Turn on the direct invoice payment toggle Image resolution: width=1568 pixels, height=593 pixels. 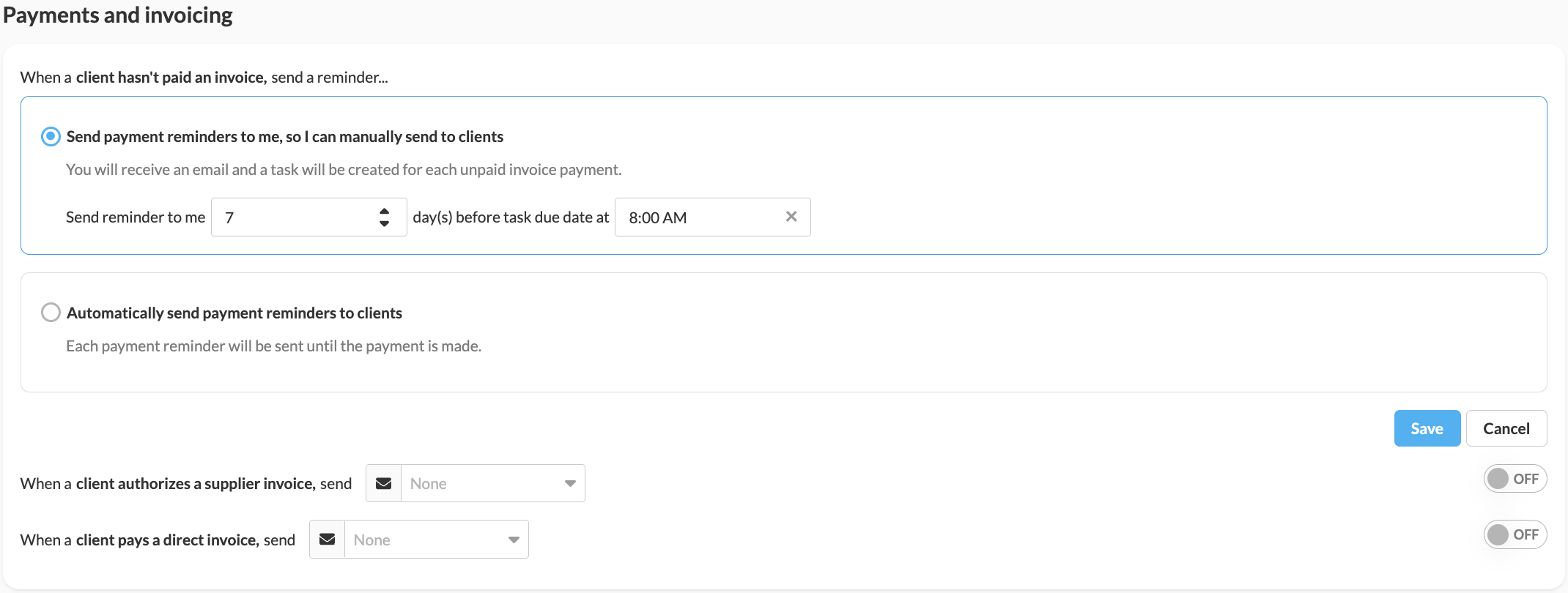tap(1515, 534)
